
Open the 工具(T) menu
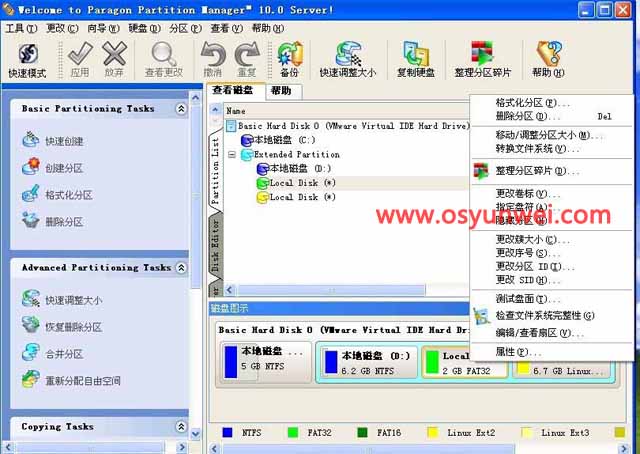(x=21, y=28)
